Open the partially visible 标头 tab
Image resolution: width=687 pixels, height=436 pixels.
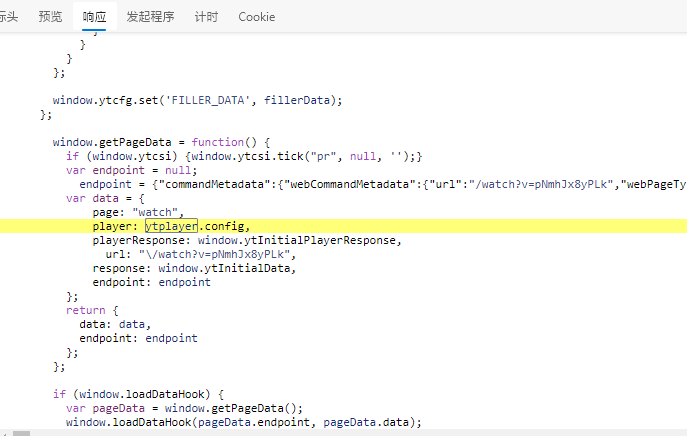tap(9, 17)
